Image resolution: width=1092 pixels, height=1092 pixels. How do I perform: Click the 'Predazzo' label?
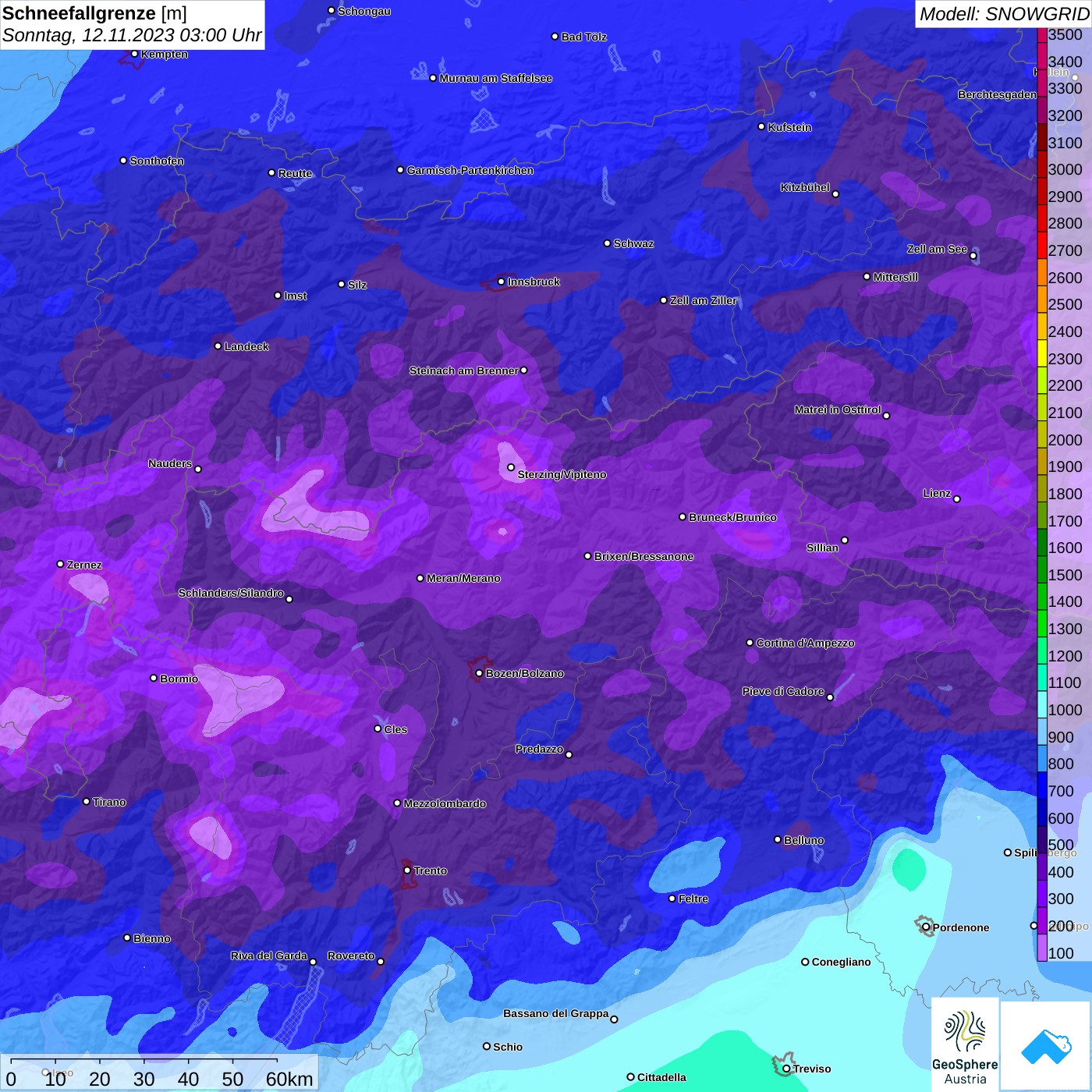tap(539, 749)
